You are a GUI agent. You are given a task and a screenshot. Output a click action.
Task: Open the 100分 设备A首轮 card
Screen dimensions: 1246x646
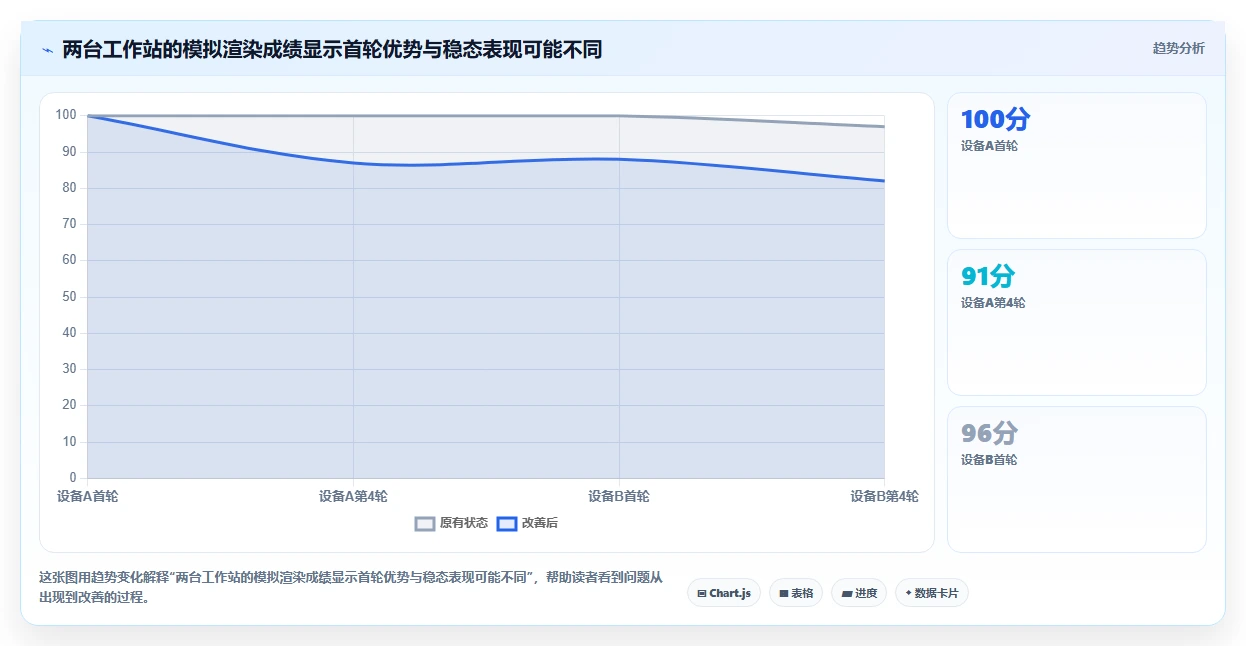tap(1077, 166)
